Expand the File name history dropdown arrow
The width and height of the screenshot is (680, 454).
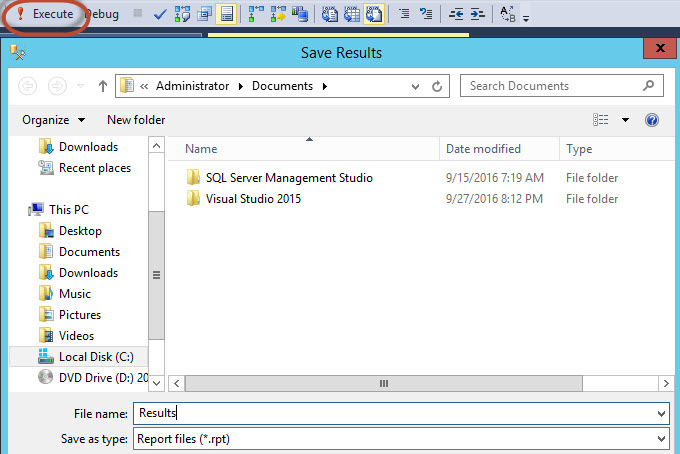662,413
